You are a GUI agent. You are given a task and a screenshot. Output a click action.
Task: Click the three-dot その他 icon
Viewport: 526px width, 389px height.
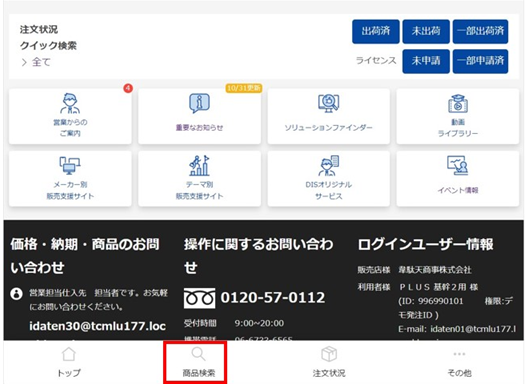[459, 354]
